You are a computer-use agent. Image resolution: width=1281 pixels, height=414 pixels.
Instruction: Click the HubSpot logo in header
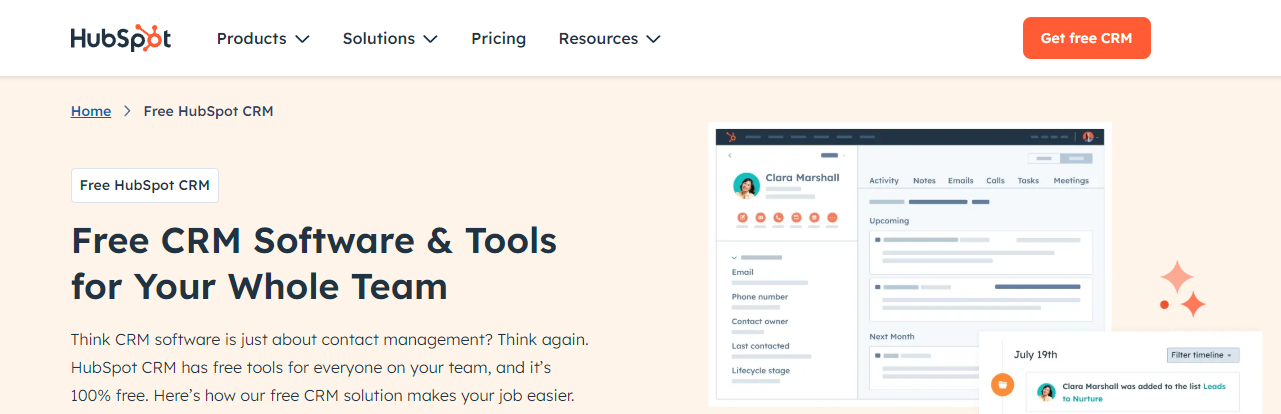121,38
